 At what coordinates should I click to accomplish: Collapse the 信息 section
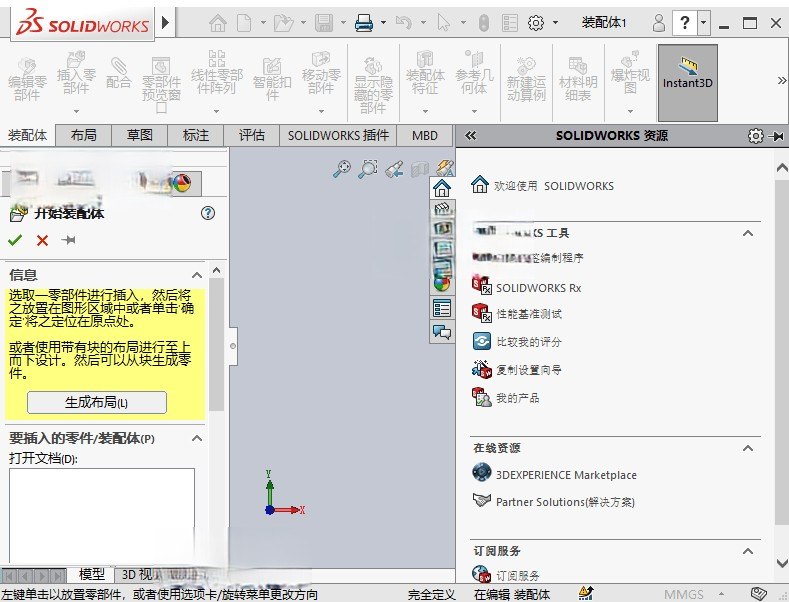click(197, 275)
